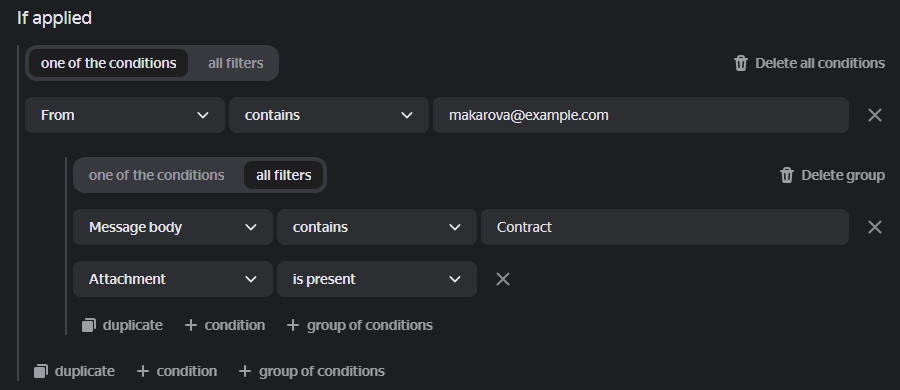The image size is (900, 390).
Task: Remove the From makarova@example.com condition
Action: coord(875,115)
